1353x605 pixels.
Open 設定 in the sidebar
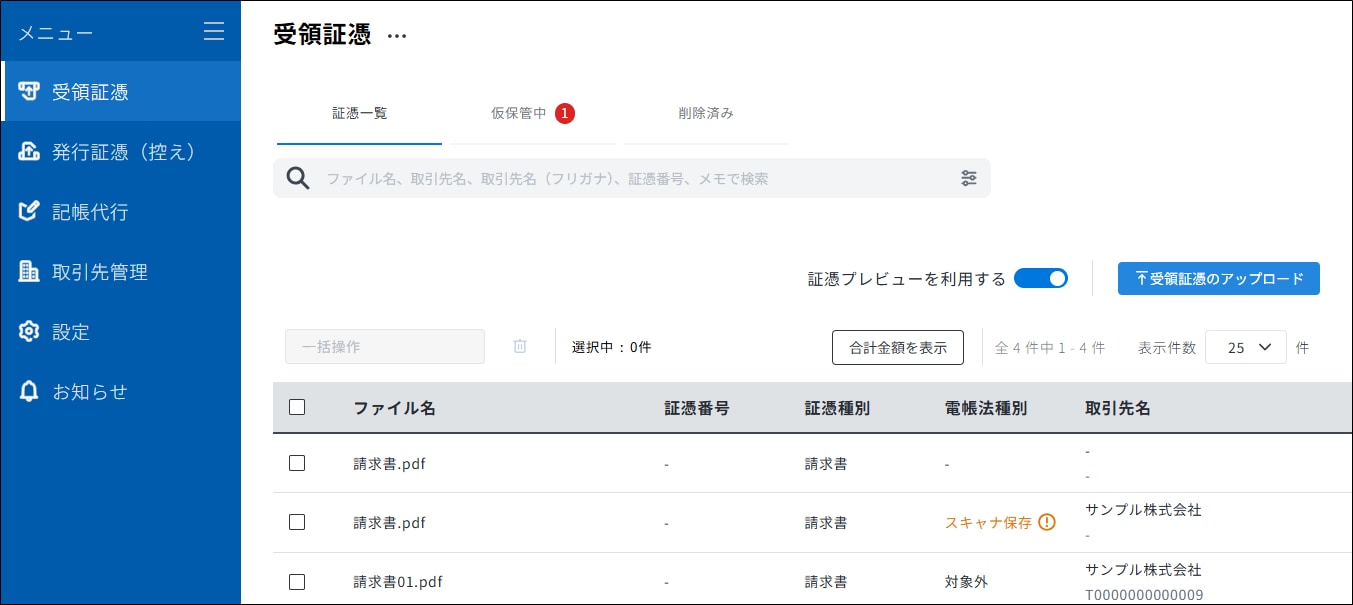click(x=121, y=332)
